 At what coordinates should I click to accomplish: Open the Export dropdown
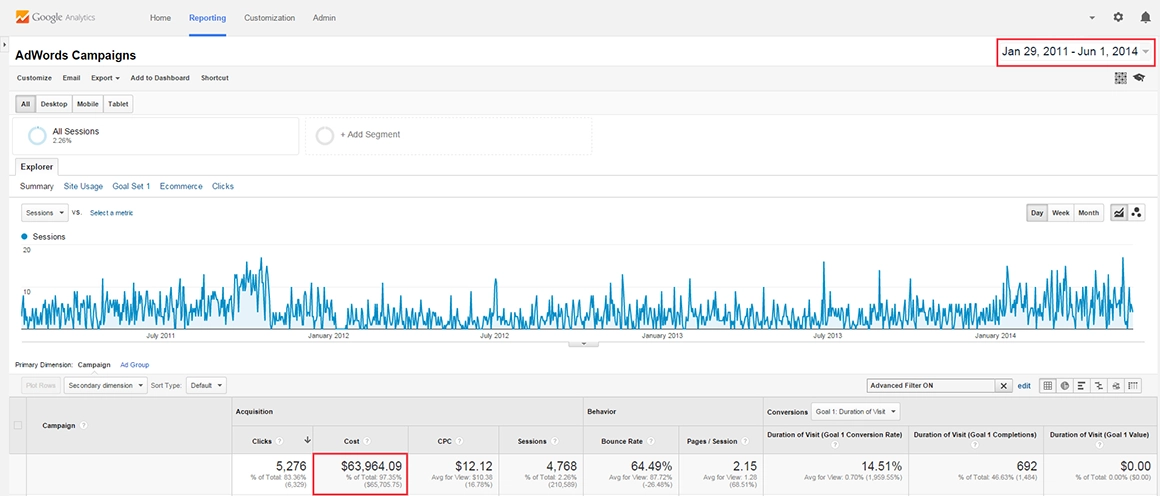click(x=105, y=78)
